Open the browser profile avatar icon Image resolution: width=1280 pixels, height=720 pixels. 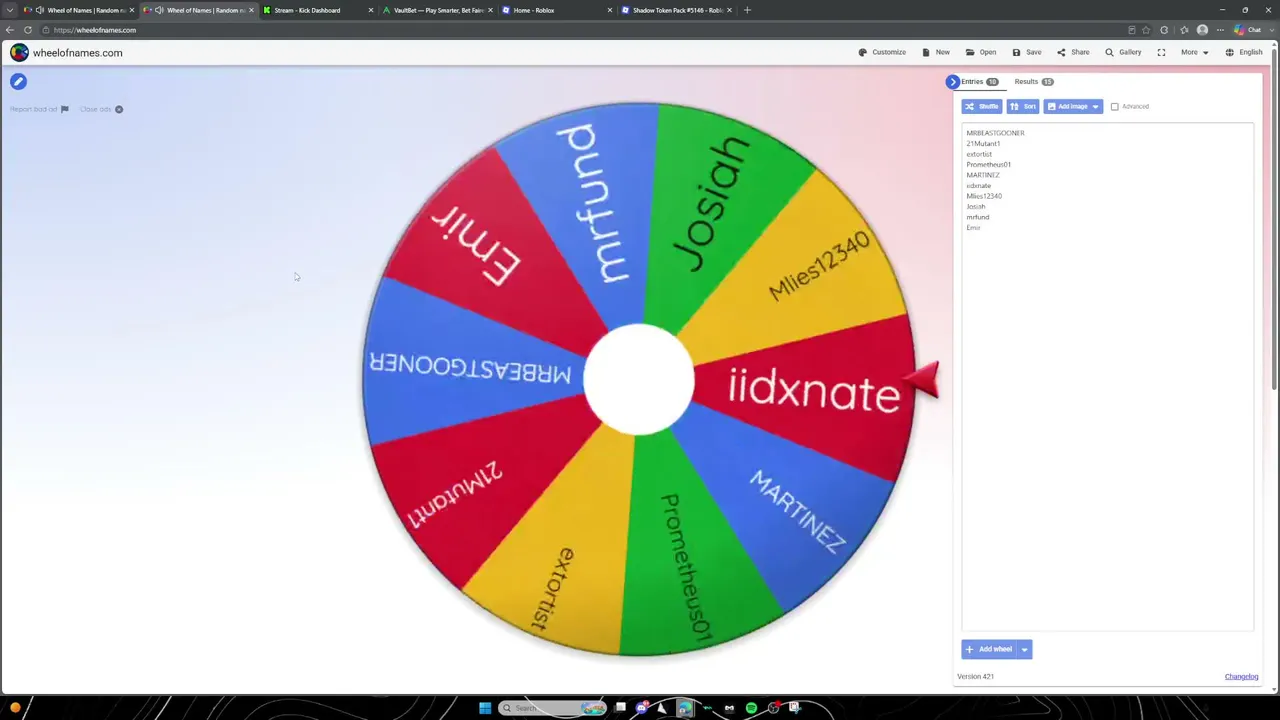coord(1202,30)
